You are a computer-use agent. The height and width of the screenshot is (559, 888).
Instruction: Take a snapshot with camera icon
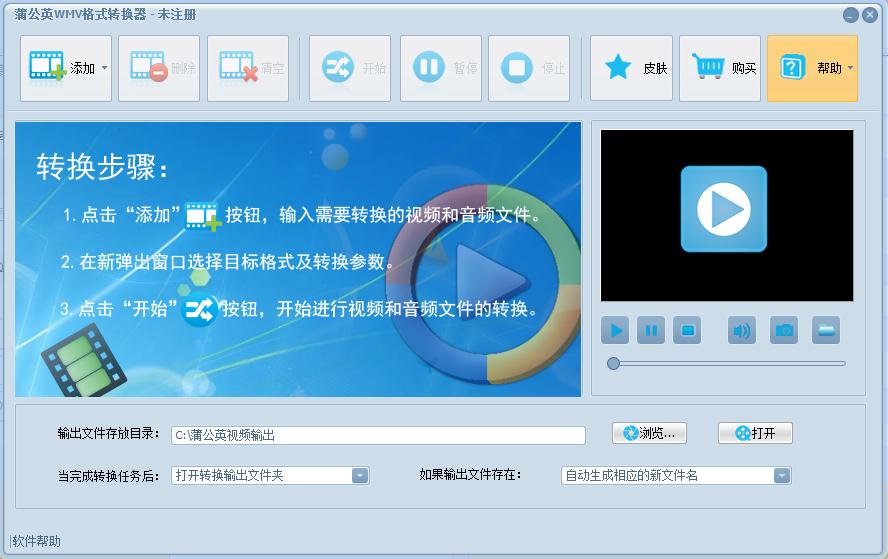pyautogui.click(x=784, y=330)
